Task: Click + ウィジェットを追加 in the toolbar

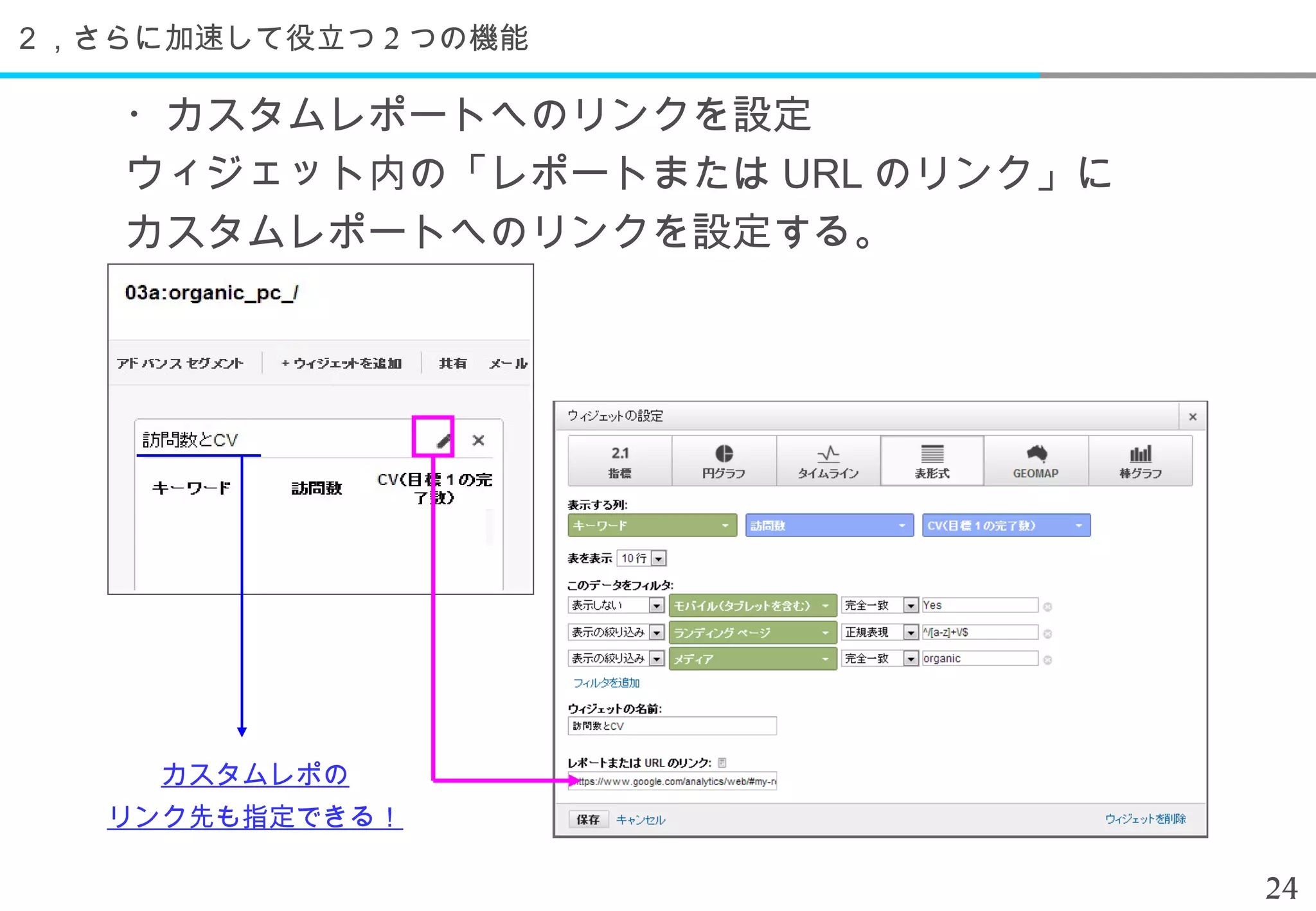Action: (341, 364)
